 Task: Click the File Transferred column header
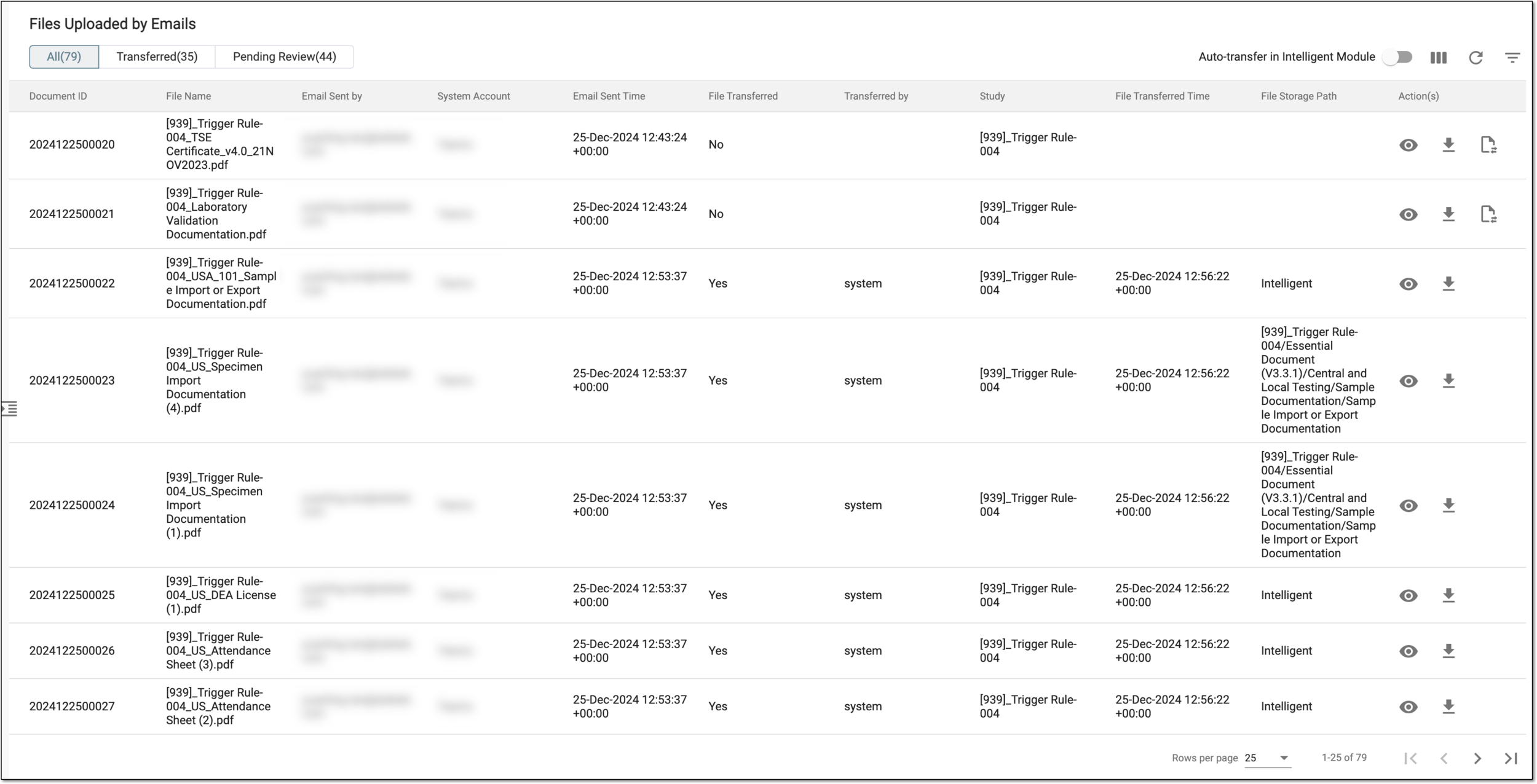tap(743, 96)
